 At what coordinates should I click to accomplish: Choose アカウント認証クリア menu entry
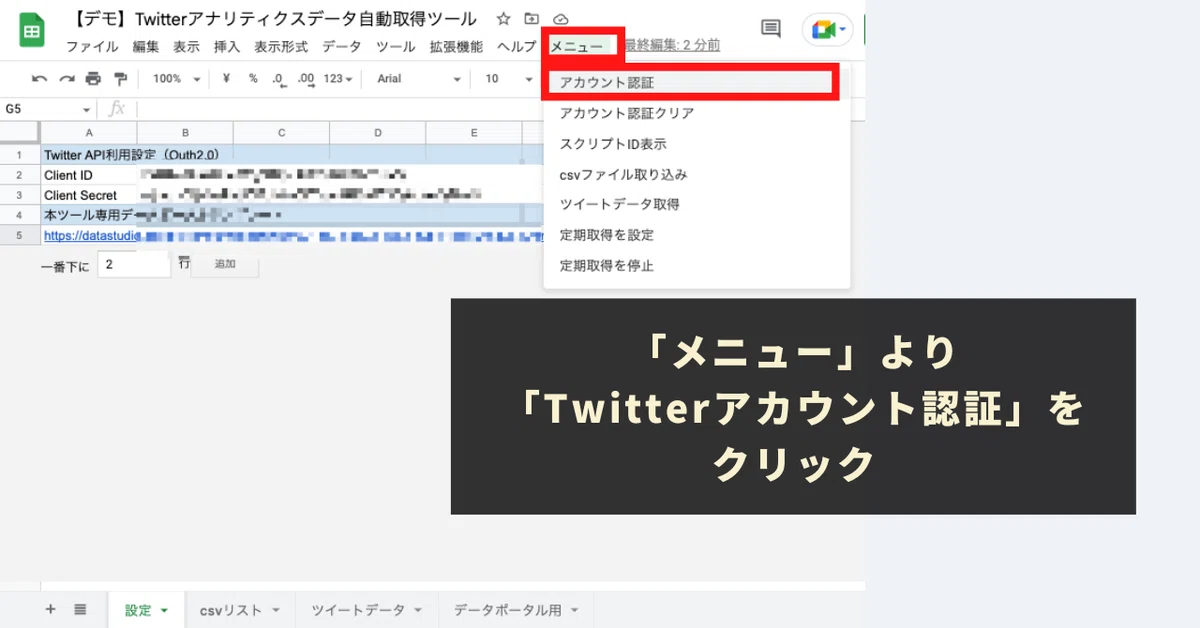697,113
